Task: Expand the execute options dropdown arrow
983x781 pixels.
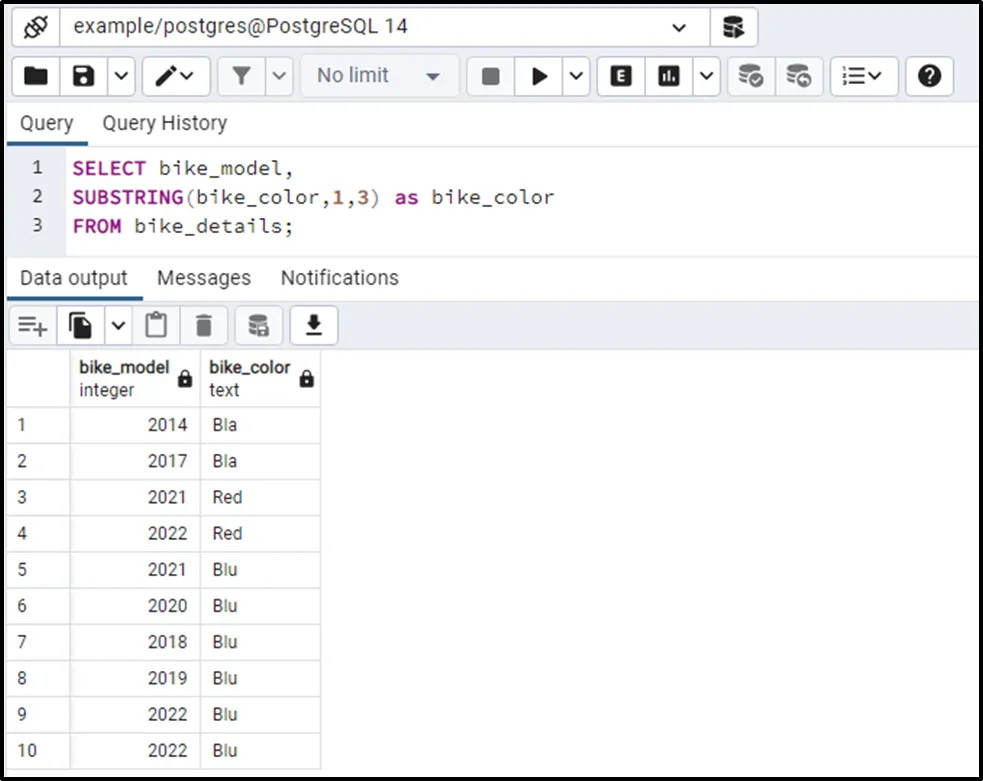Action: click(x=577, y=76)
